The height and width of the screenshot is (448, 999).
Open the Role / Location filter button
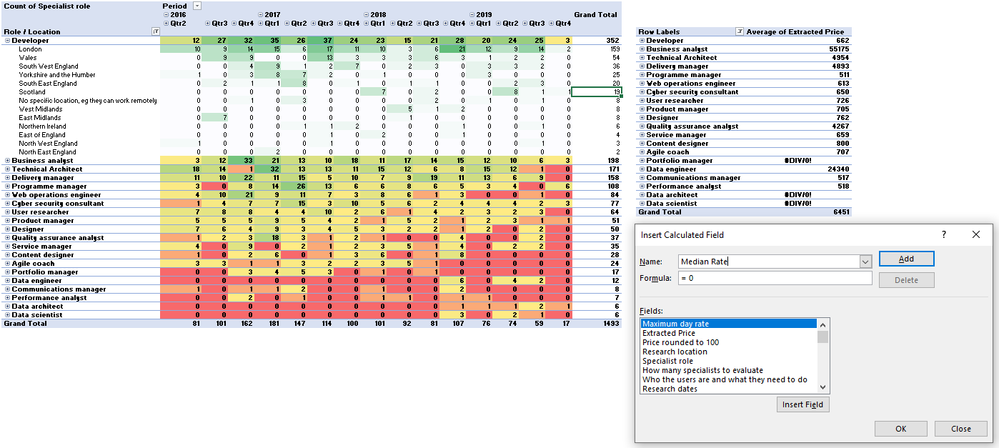[x=155, y=31]
